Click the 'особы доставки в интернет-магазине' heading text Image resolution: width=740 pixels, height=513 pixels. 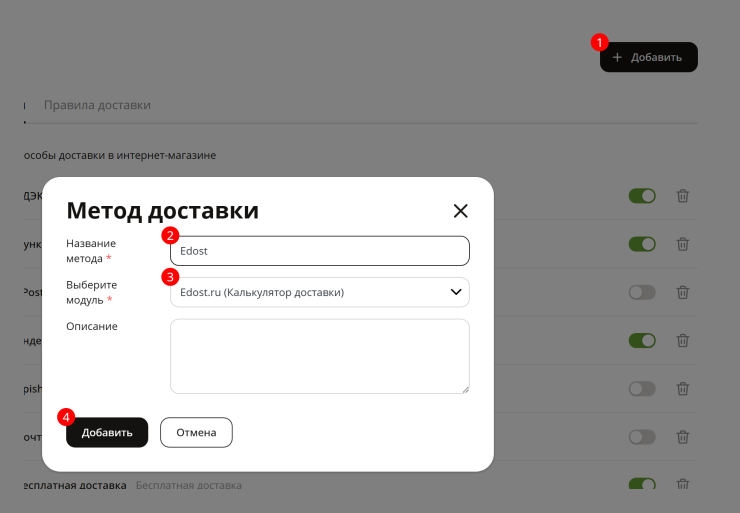tap(120, 155)
